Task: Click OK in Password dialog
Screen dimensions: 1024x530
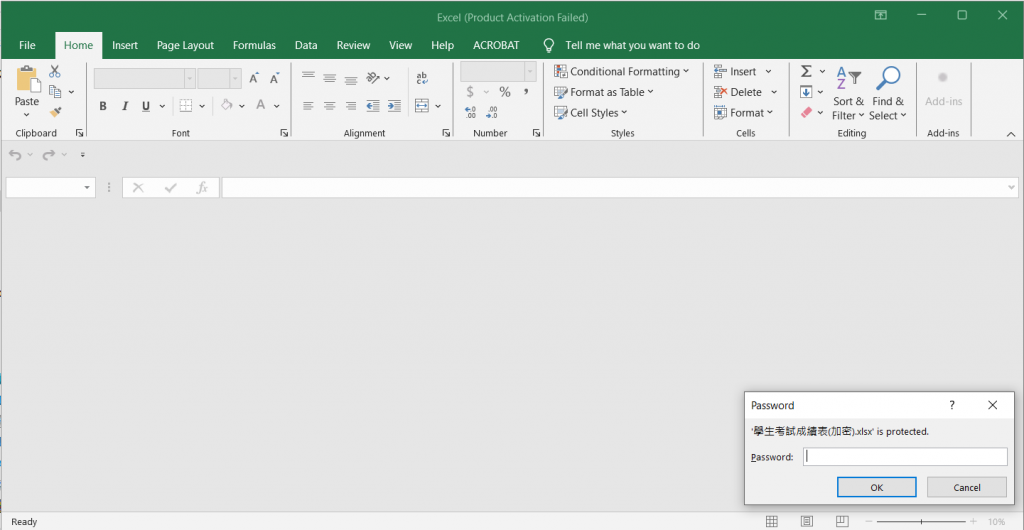Action: point(876,487)
